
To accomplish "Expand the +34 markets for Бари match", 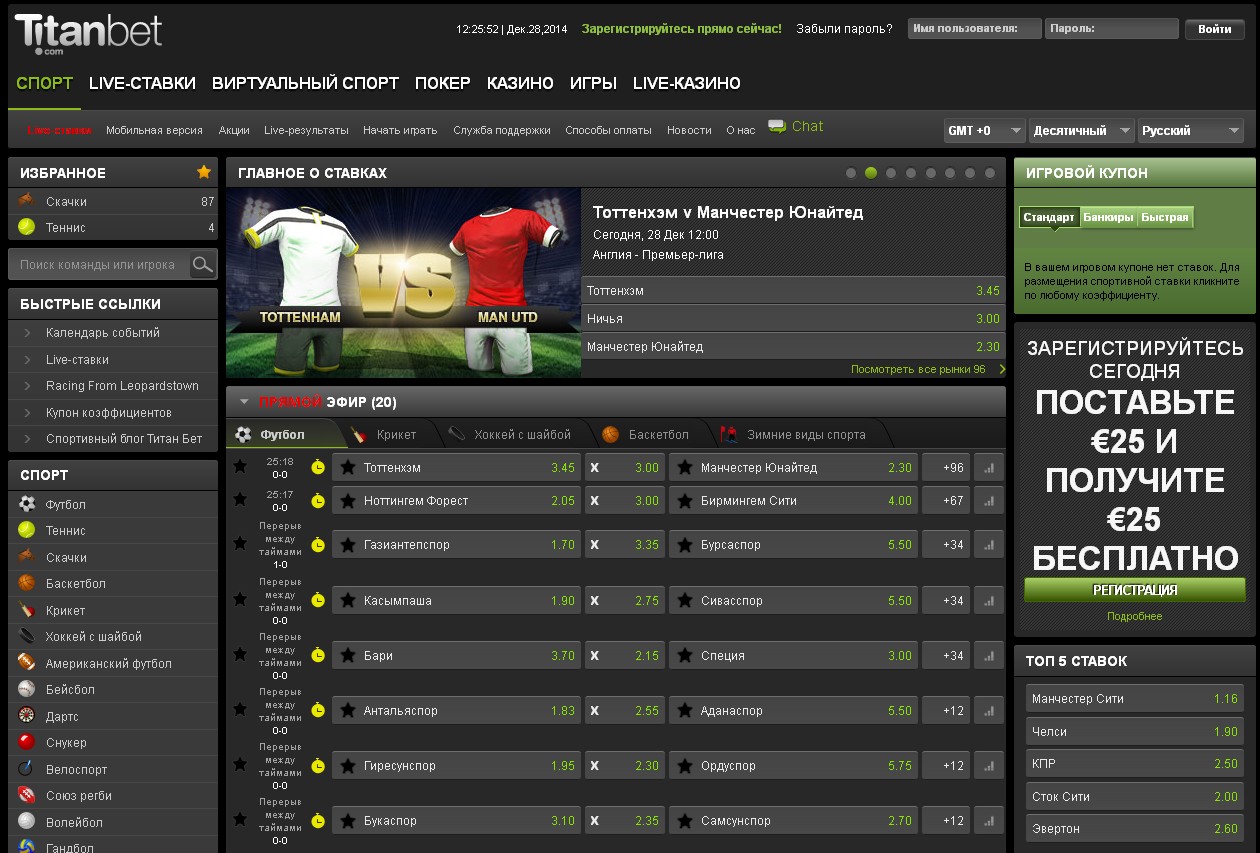I will pos(946,655).
